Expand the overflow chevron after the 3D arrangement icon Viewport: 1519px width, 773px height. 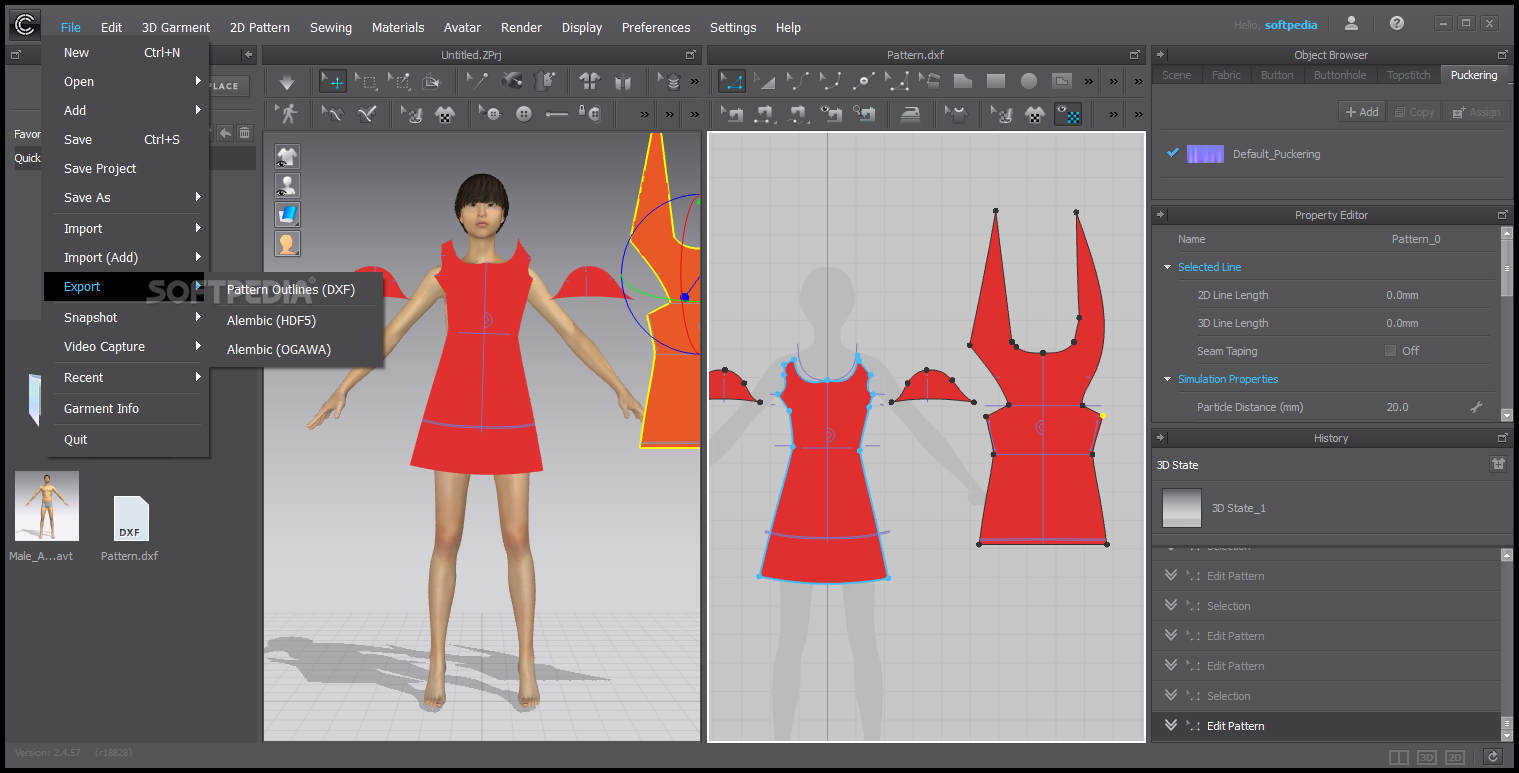tap(695, 81)
